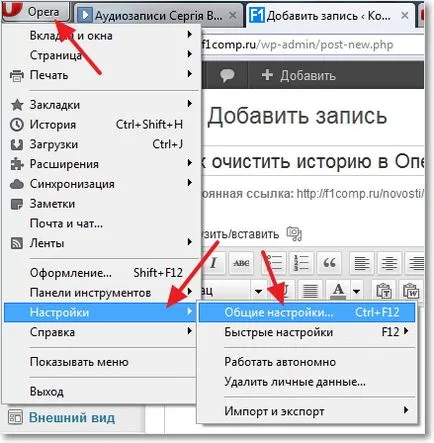Screen dimensions: 434x443
Task: Select the highlighted Настройки item
Action: click(x=101, y=312)
